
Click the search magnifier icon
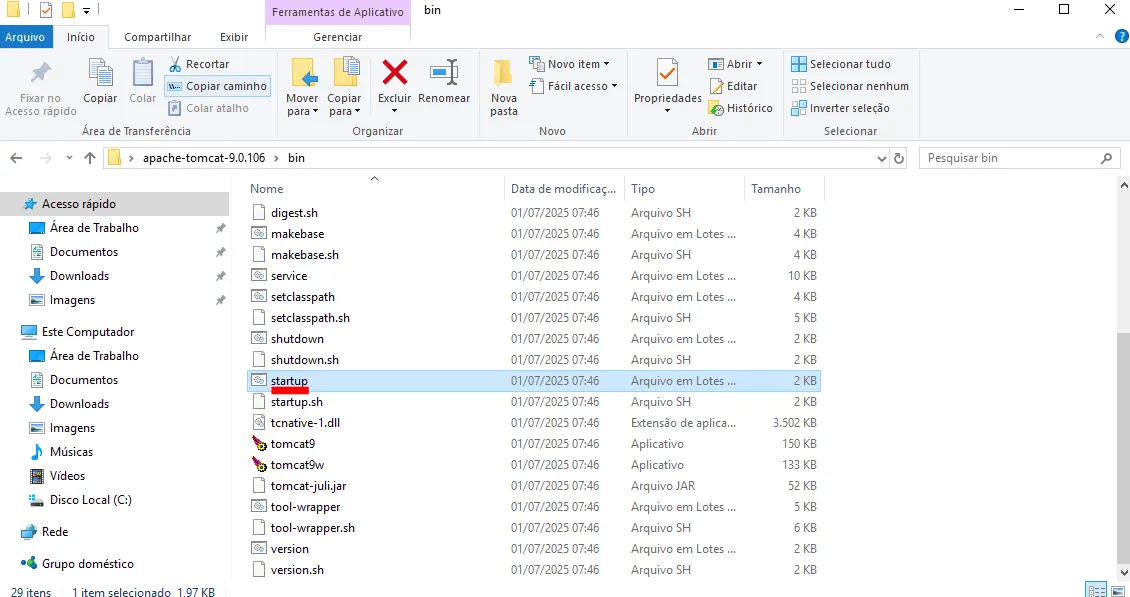[x=1106, y=158]
